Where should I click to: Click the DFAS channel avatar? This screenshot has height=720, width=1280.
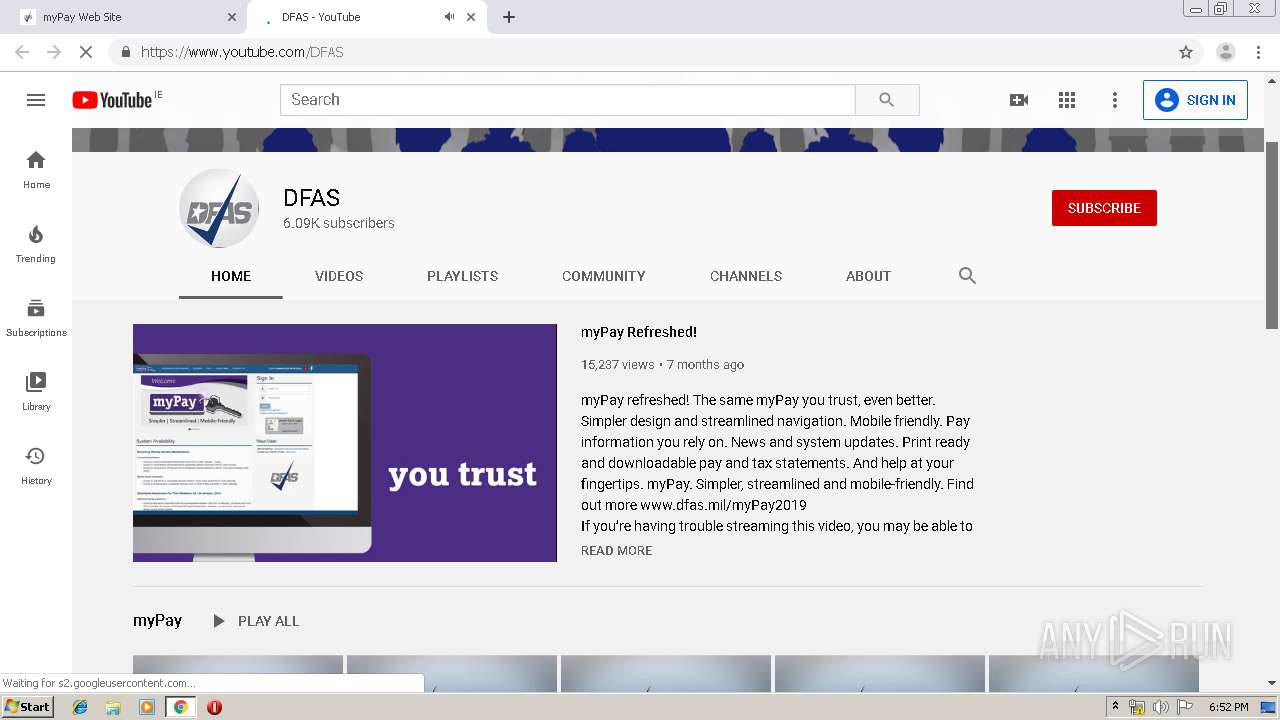(x=219, y=208)
